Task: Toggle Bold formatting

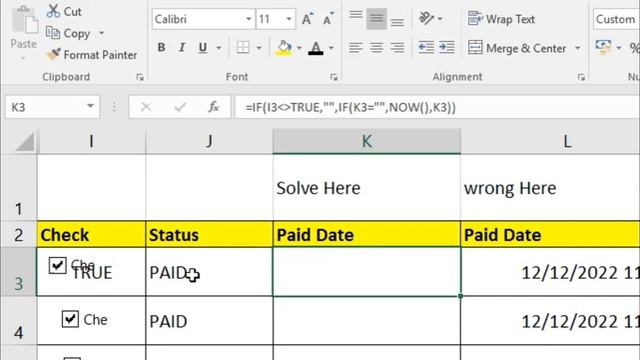Action: tap(161, 48)
